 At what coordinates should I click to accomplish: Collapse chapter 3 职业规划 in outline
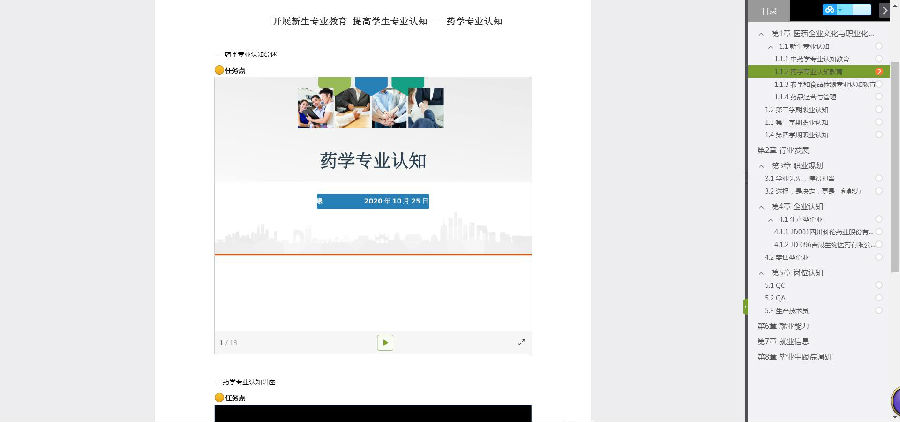coord(762,165)
